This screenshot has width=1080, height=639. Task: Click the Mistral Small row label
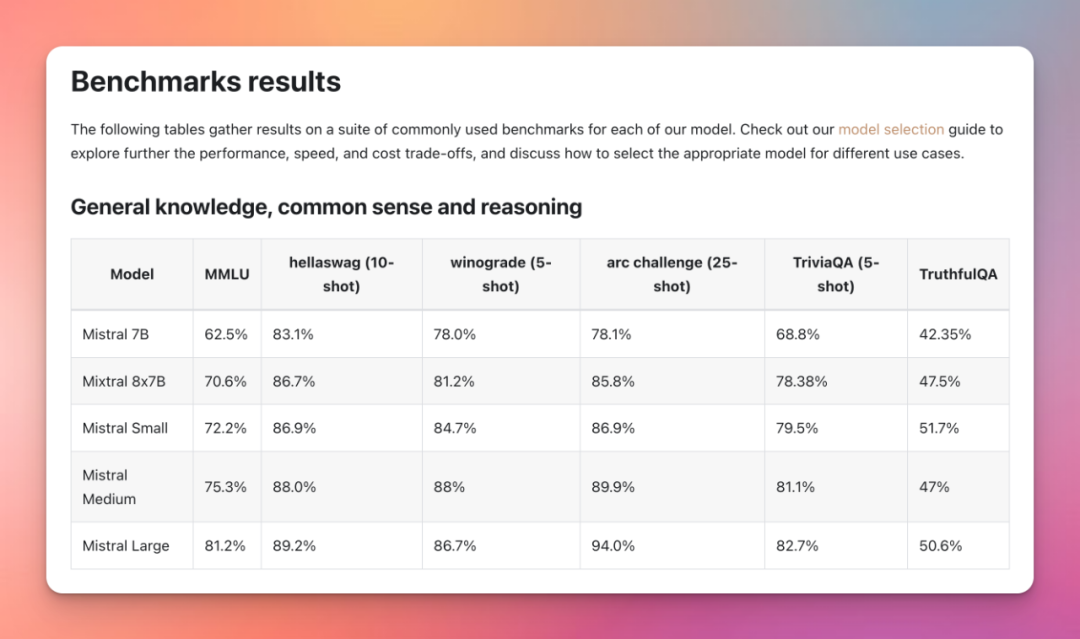coord(125,428)
